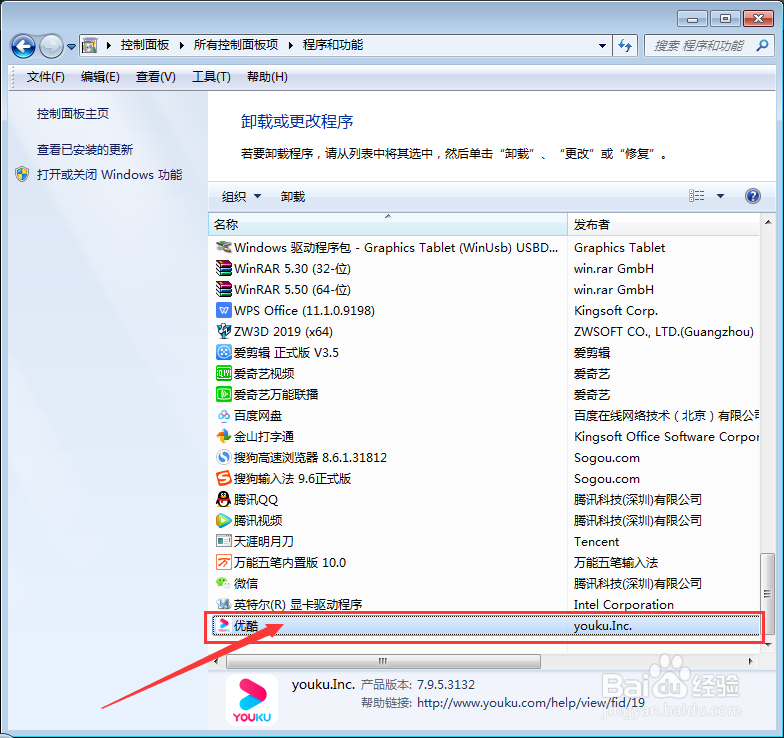Image resolution: width=784 pixels, height=738 pixels.
Task: Select the WPS Office icon
Action: pos(224,310)
